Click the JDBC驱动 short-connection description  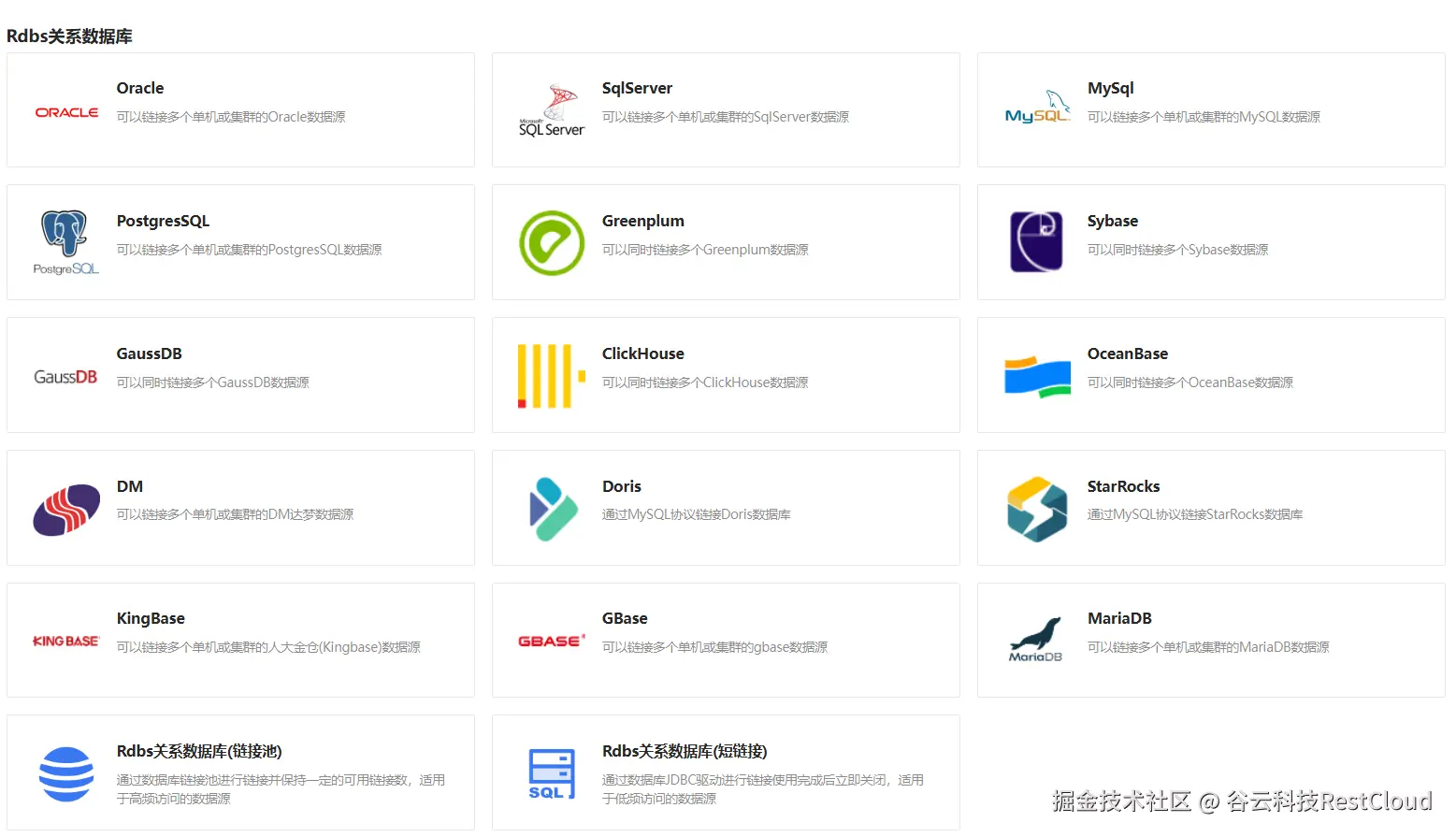pyautogui.click(x=763, y=789)
